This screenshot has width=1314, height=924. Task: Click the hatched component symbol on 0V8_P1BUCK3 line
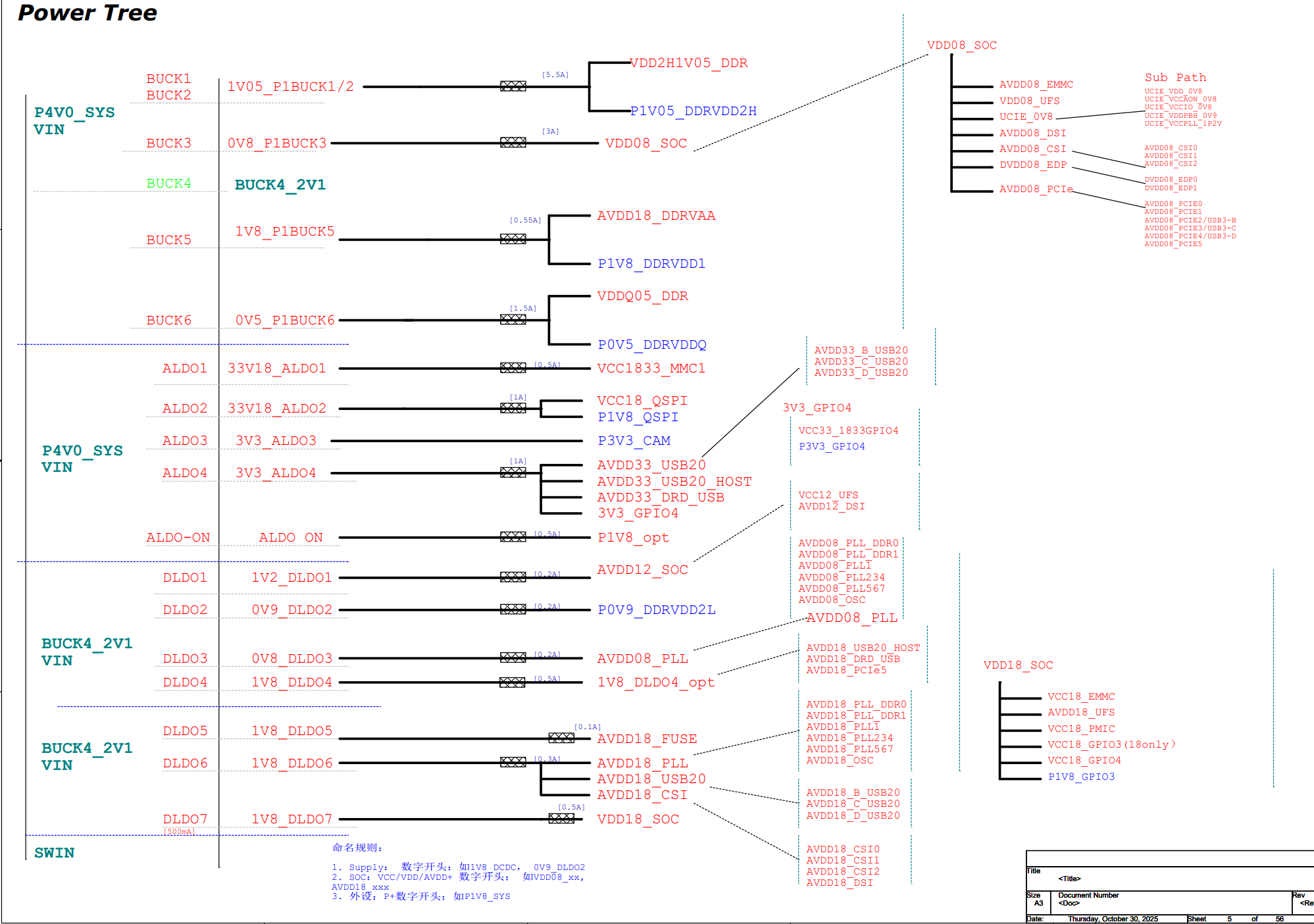tap(513, 142)
